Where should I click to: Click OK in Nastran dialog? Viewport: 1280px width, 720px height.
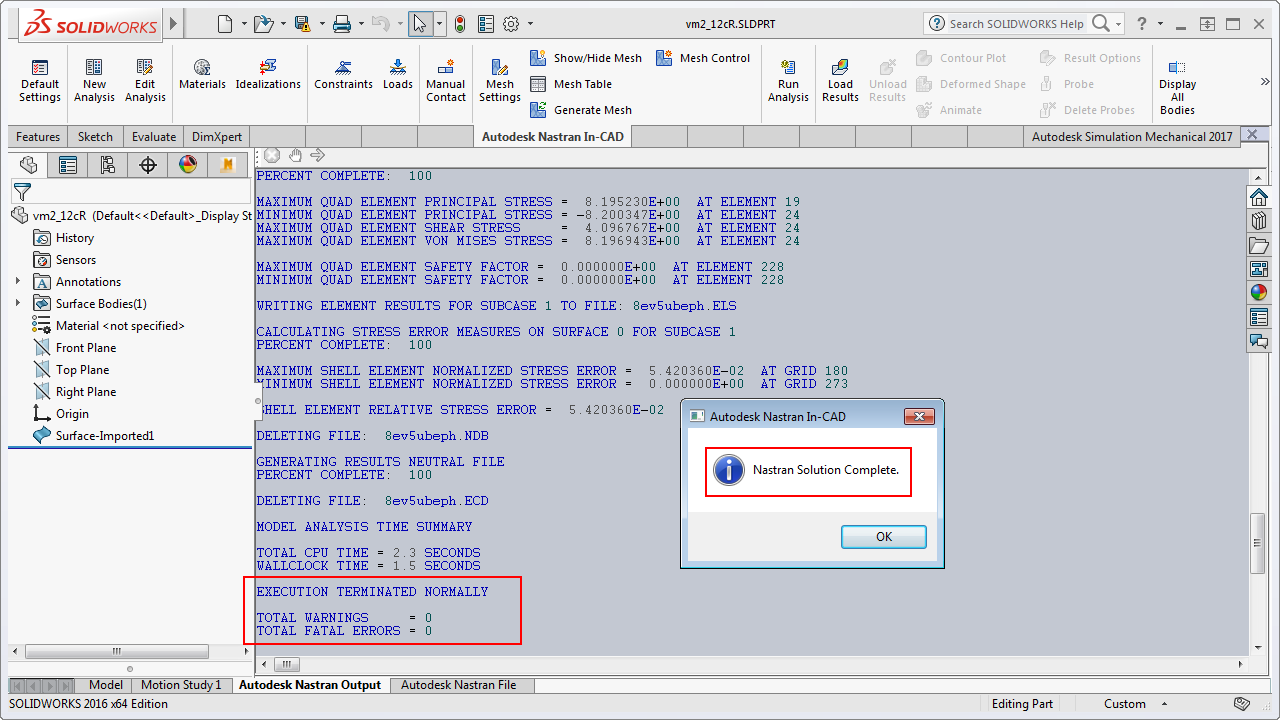(x=884, y=537)
